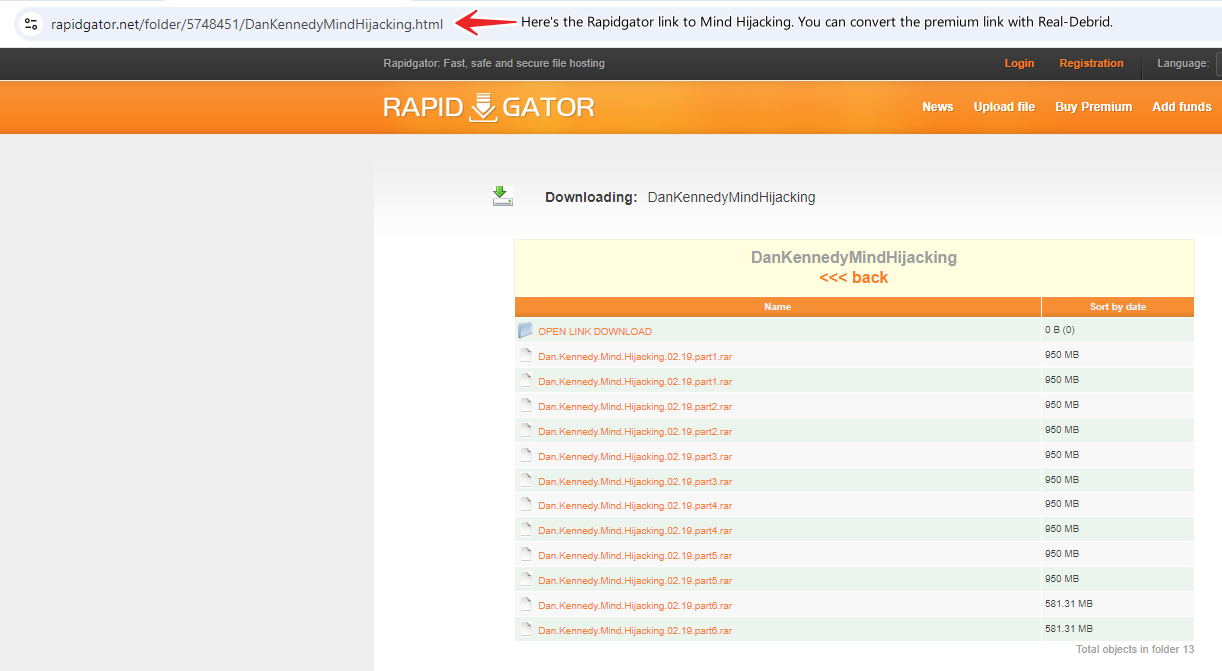Open the second Dan.Kennedy.Mind.Hijacking.02.19.part3.rar link

point(635,482)
